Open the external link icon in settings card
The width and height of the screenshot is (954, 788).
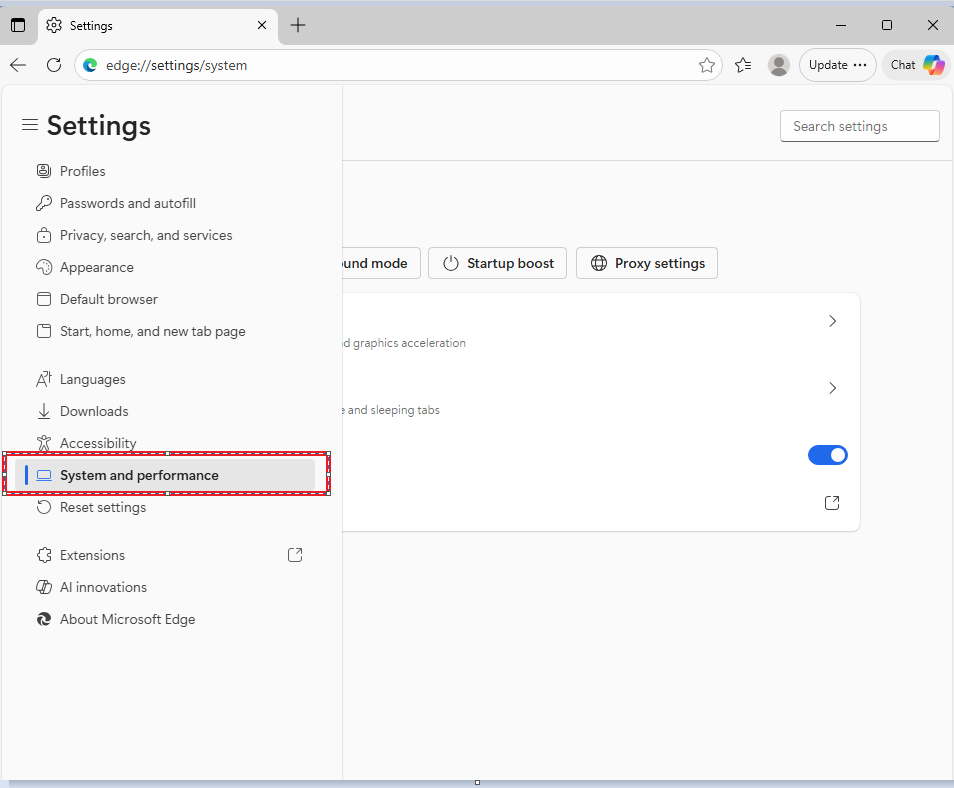point(832,503)
